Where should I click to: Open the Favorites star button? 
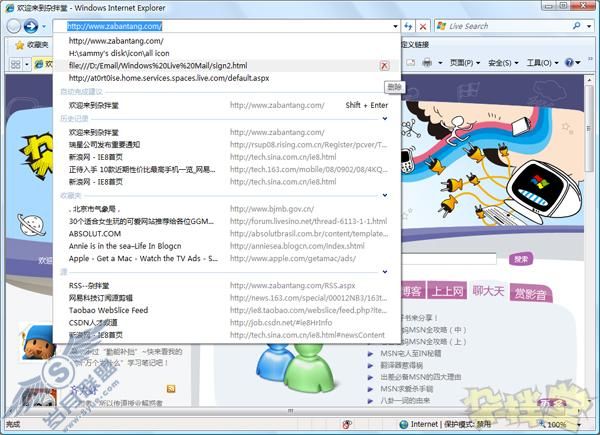(x=32, y=45)
